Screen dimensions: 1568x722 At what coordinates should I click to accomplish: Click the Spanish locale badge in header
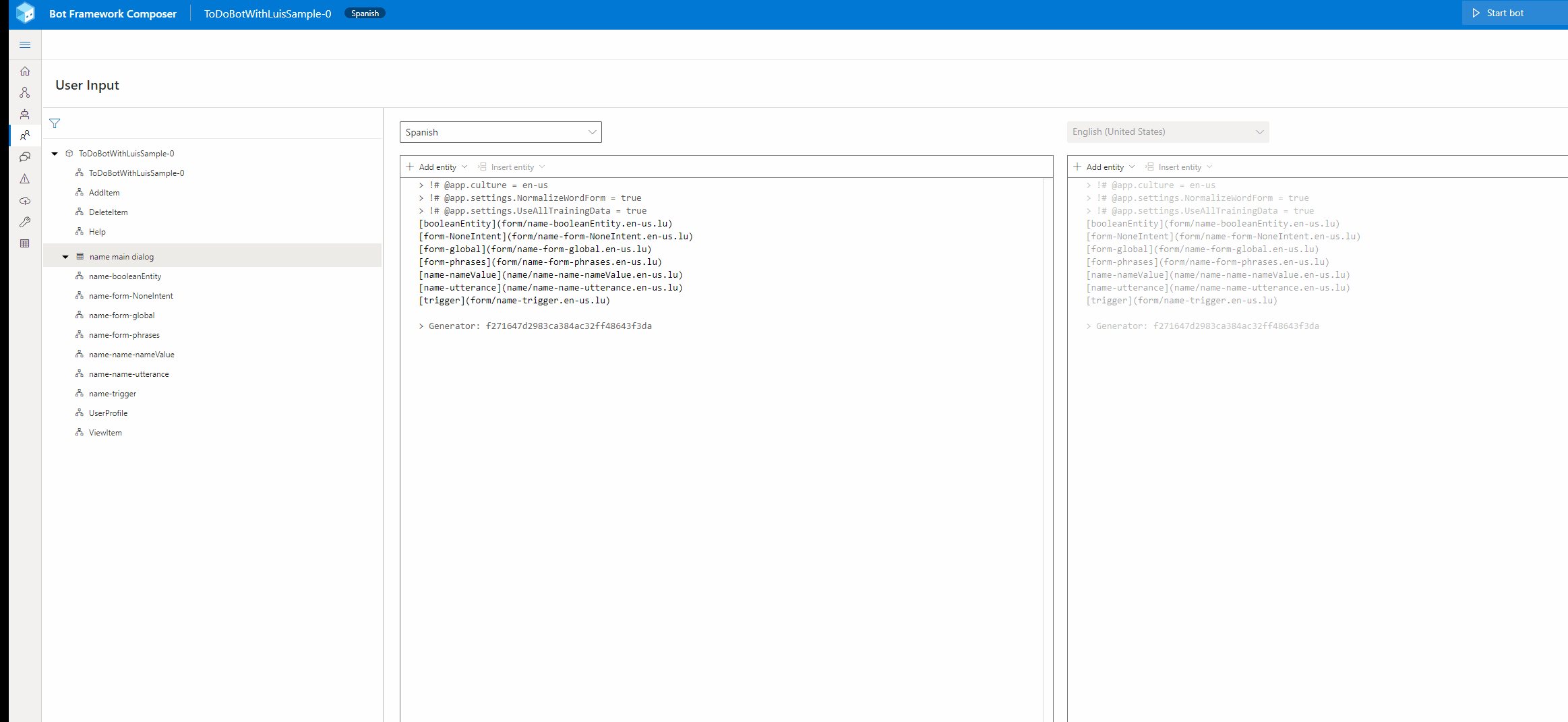(x=365, y=13)
